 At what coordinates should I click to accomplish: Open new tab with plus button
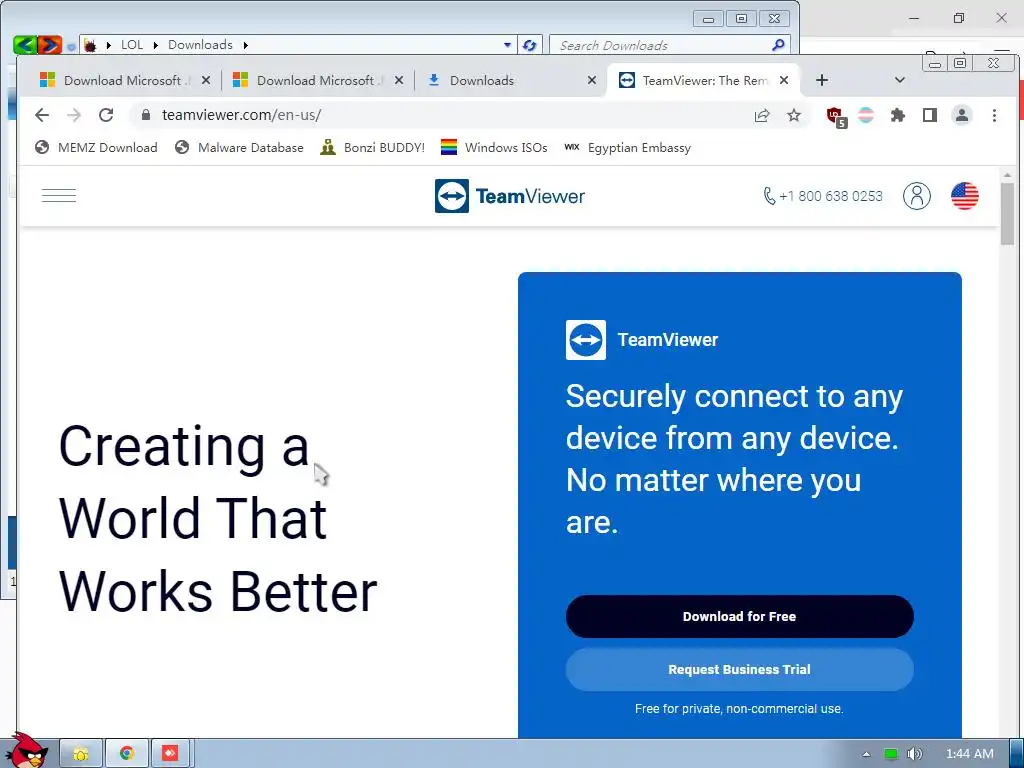[x=822, y=80]
